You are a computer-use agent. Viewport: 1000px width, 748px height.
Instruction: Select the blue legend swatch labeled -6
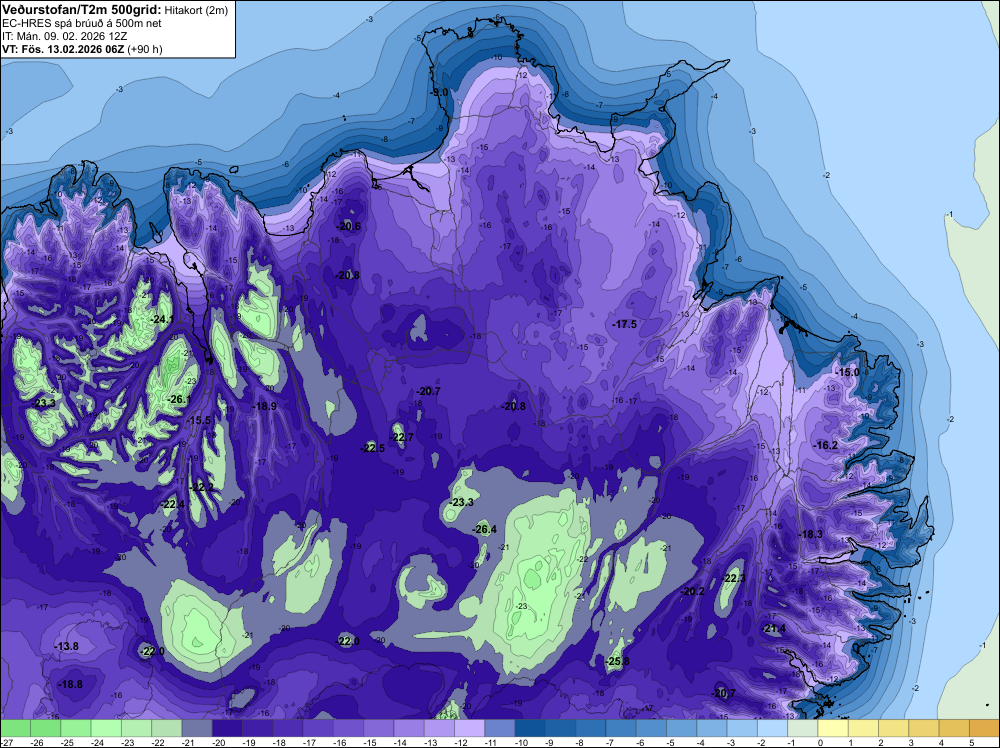[x=651, y=728]
